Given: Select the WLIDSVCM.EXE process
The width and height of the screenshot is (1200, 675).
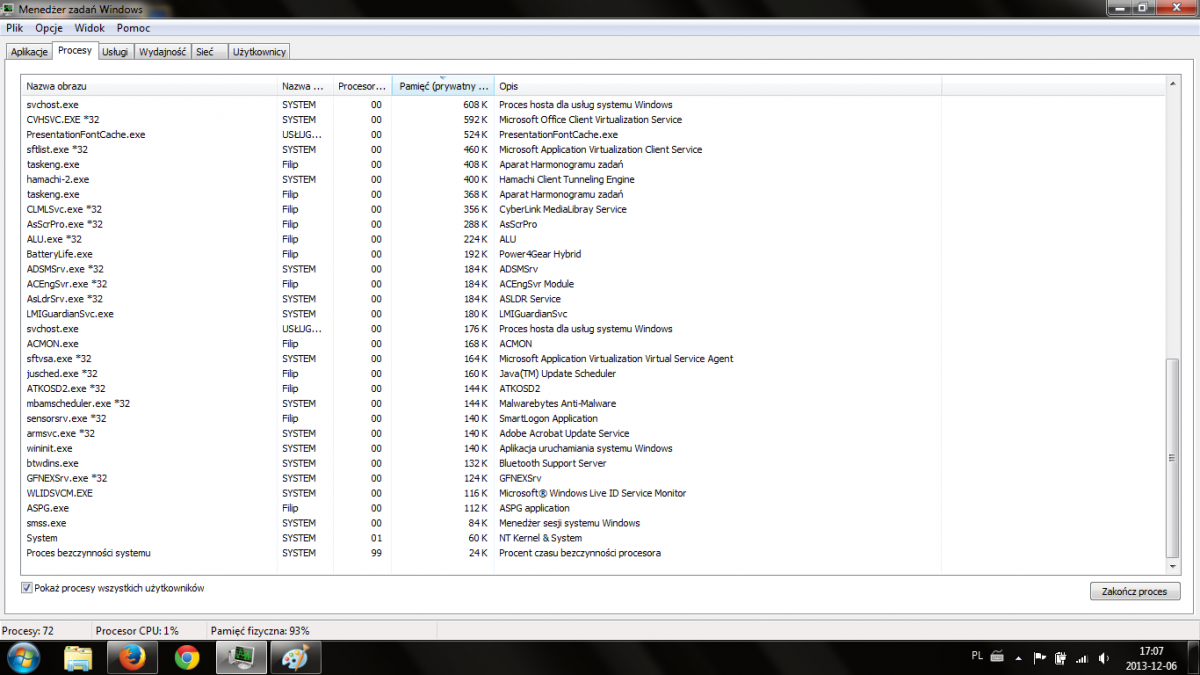Looking at the screenshot, I should click(x=594, y=493).
